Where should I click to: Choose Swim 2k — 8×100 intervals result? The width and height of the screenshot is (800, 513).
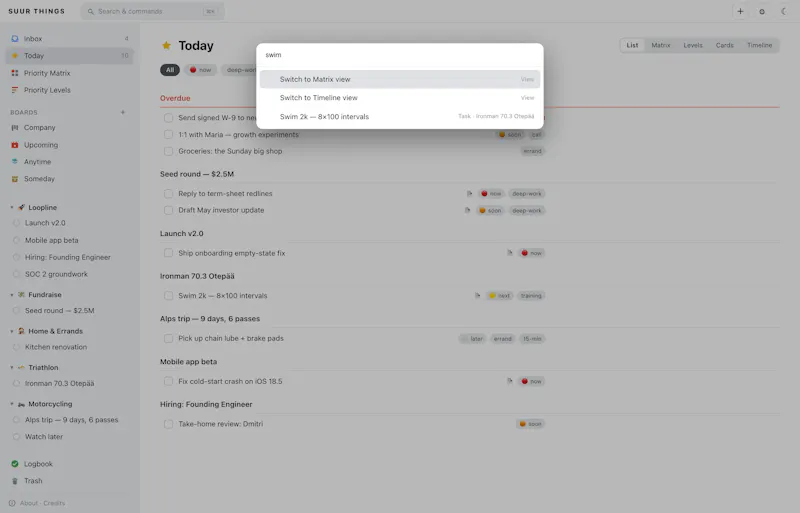click(x=399, y=116)
